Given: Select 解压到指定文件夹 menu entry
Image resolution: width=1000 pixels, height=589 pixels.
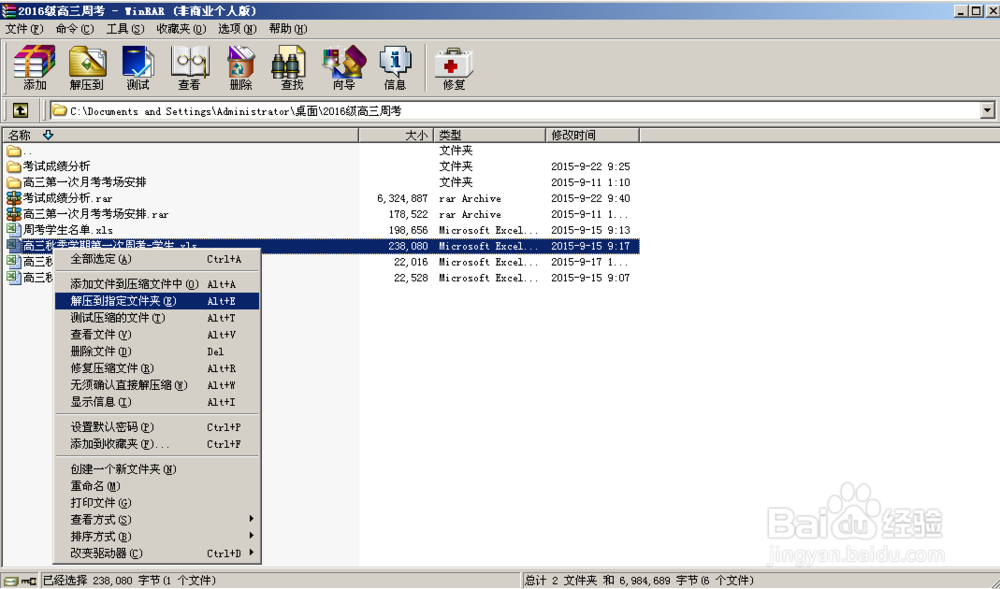Looking at the screenshot, I should (x=157, y=301).
